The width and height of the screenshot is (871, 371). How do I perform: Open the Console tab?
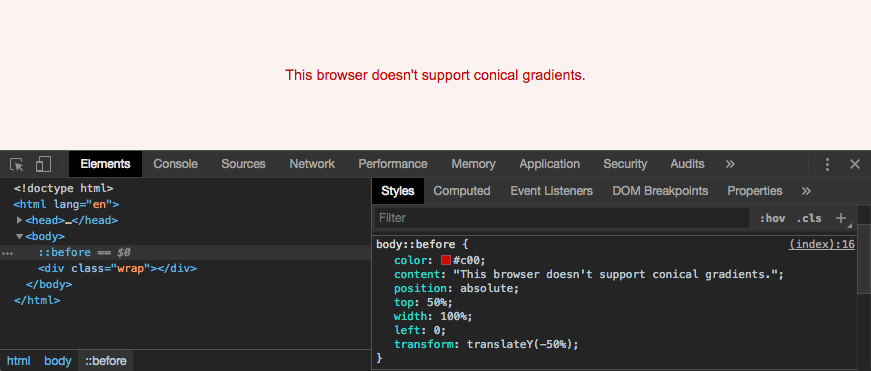176,164
